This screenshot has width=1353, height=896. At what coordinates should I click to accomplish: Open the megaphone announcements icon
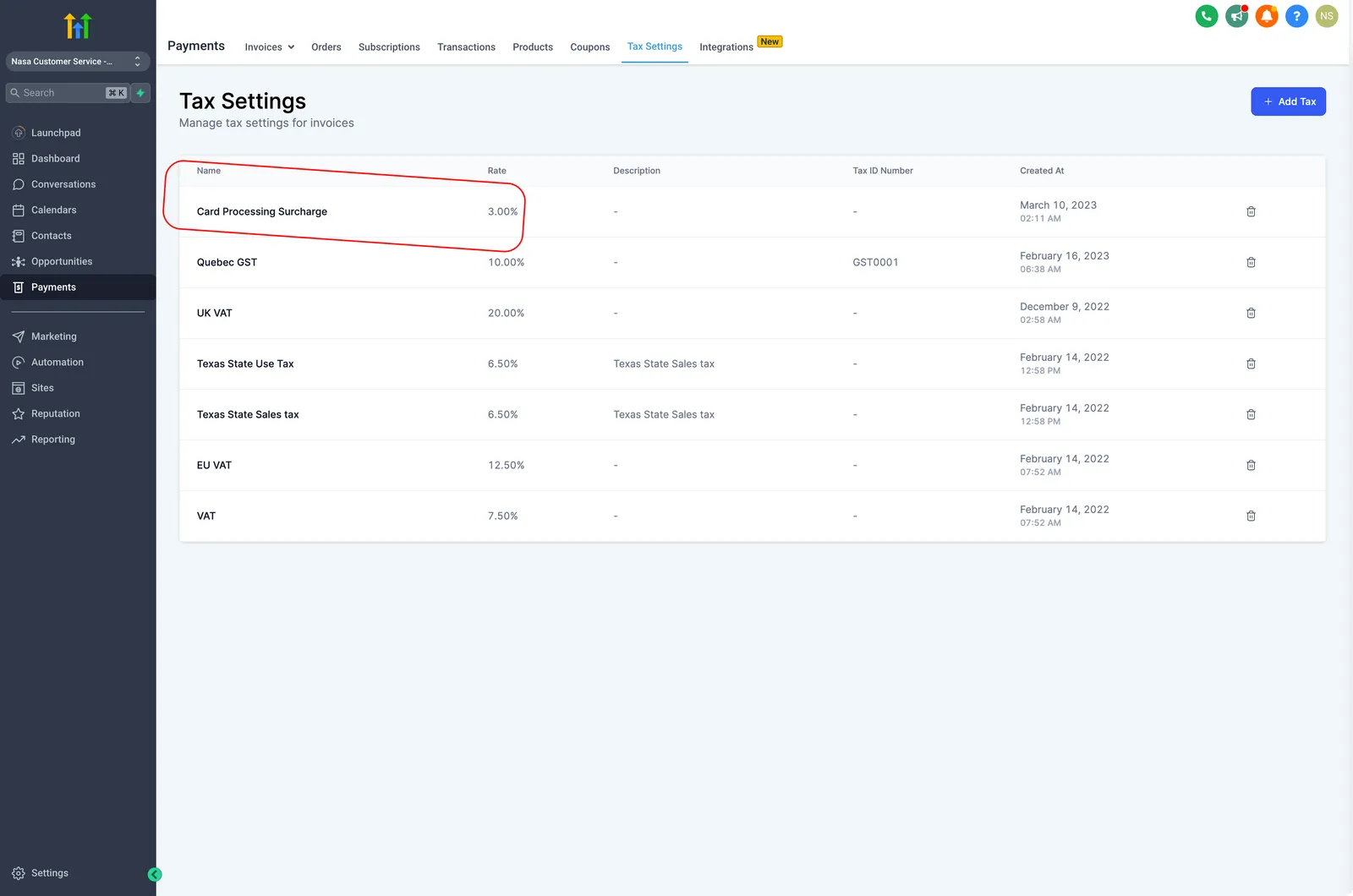tap(1237, 16)
